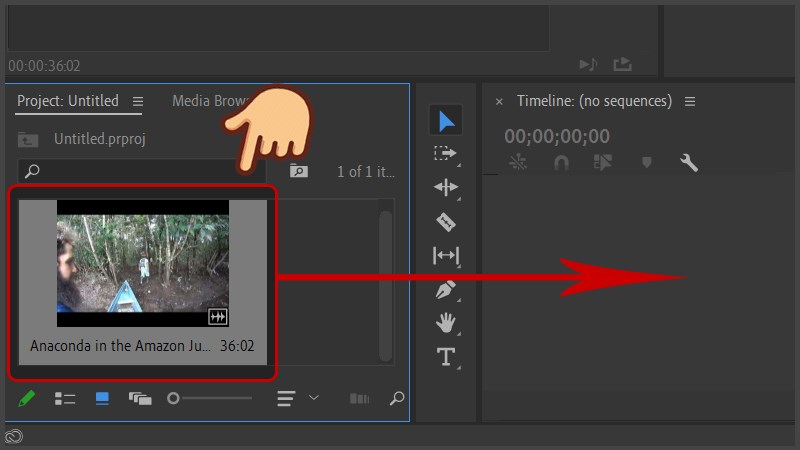Image resolution: width=800 pixels, height=450 pixels.
Task: Add Marker in the Timeline
Action: point(646,163)
